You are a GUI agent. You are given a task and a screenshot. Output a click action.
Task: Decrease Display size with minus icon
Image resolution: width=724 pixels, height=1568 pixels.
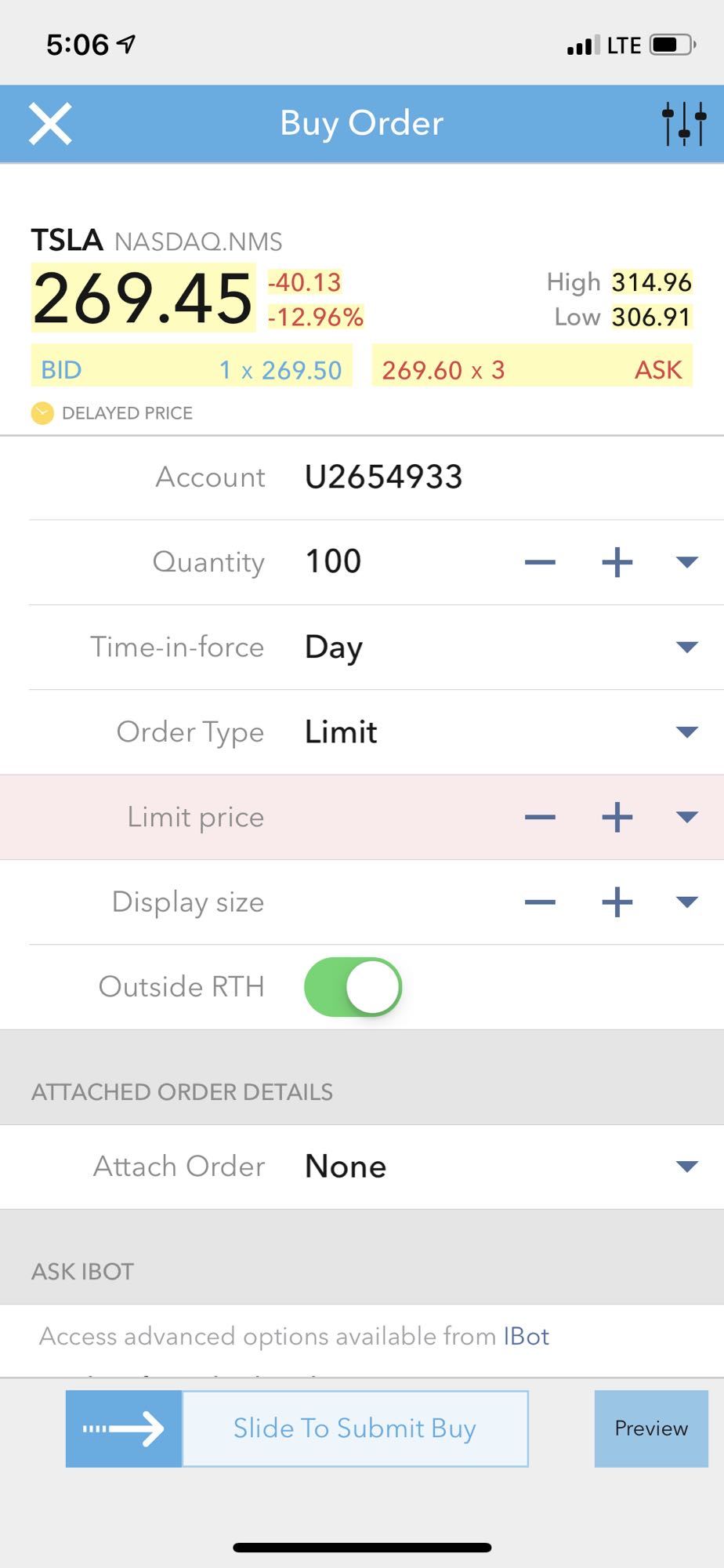(x=540, y=902)
